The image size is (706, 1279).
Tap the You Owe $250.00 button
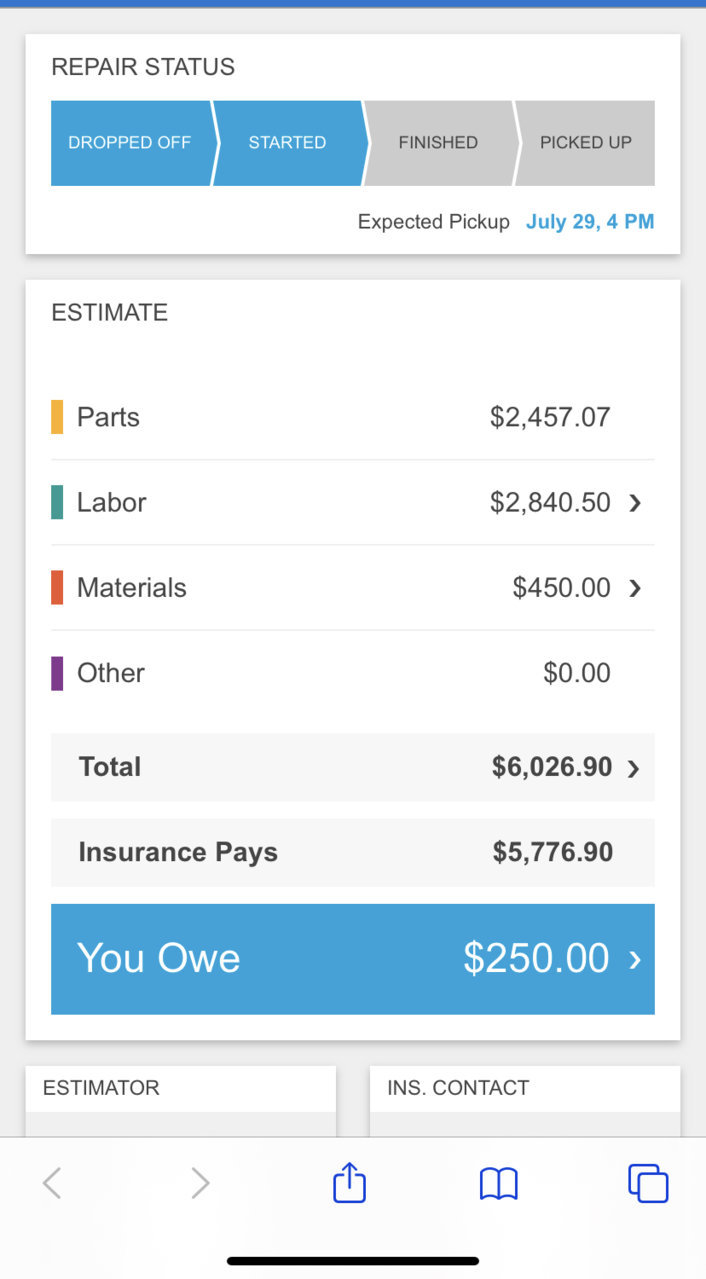click(x=353, y=959)
